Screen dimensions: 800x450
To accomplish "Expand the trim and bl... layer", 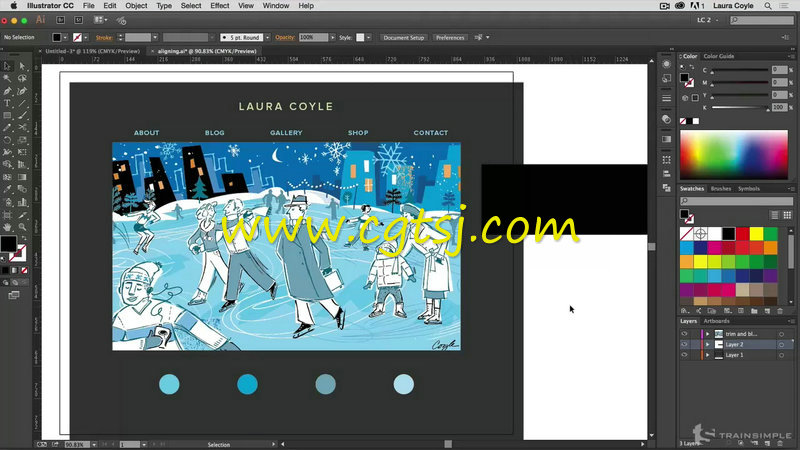I will (x=708, y=334).
